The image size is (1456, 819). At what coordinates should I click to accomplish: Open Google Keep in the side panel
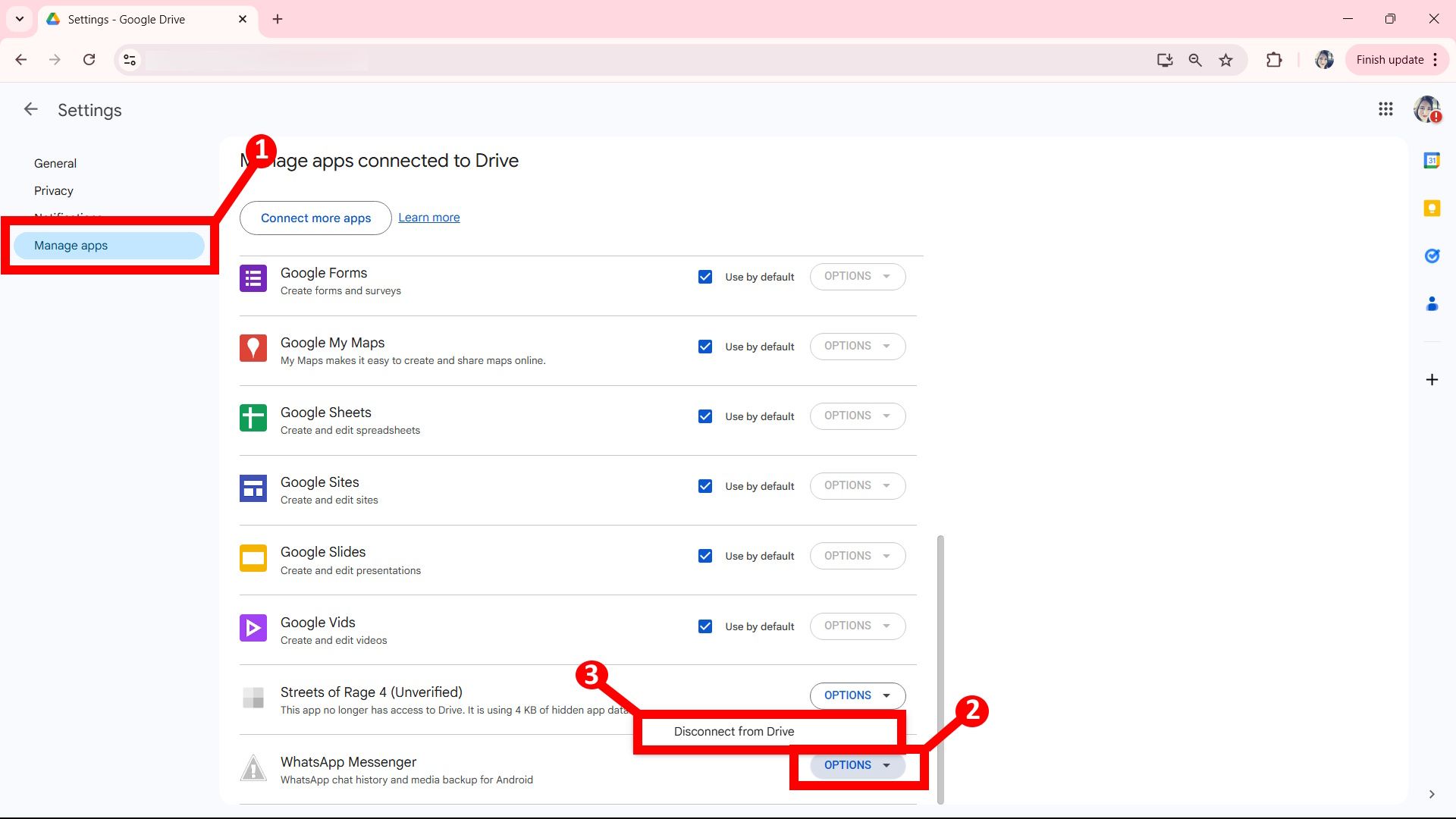click(x=1432, y=208)
